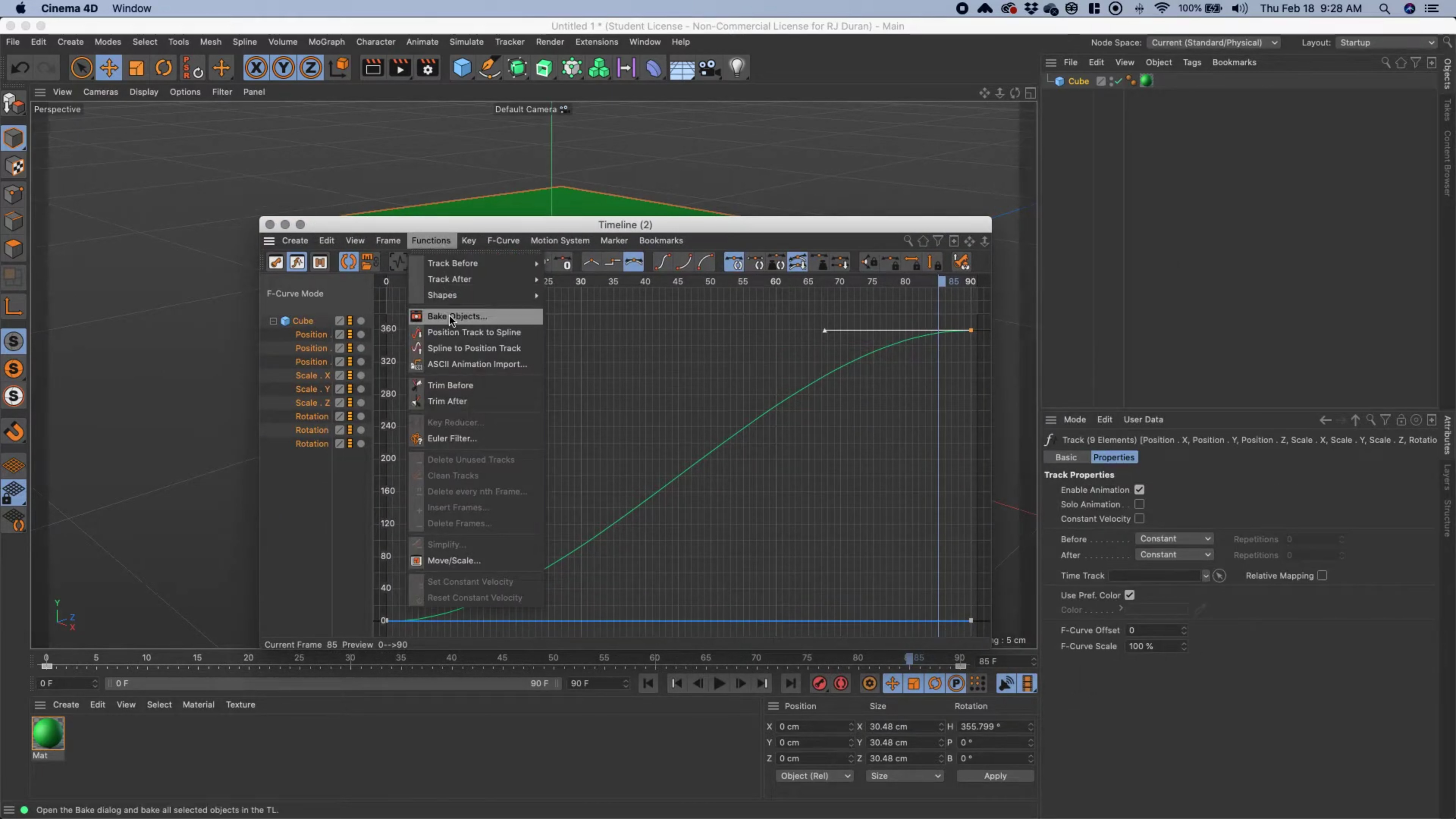Open Edit Render Settings gear clapboard
This screenshot has width=1456, height=819.
[428, 68]
